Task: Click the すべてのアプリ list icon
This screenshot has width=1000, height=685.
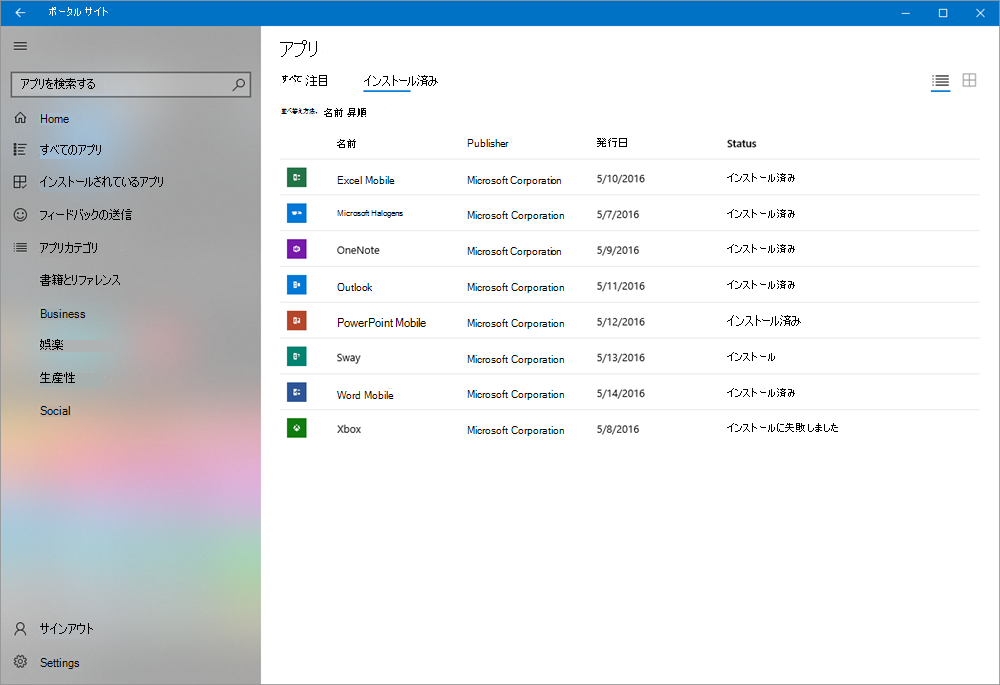Action: point(20,149)
